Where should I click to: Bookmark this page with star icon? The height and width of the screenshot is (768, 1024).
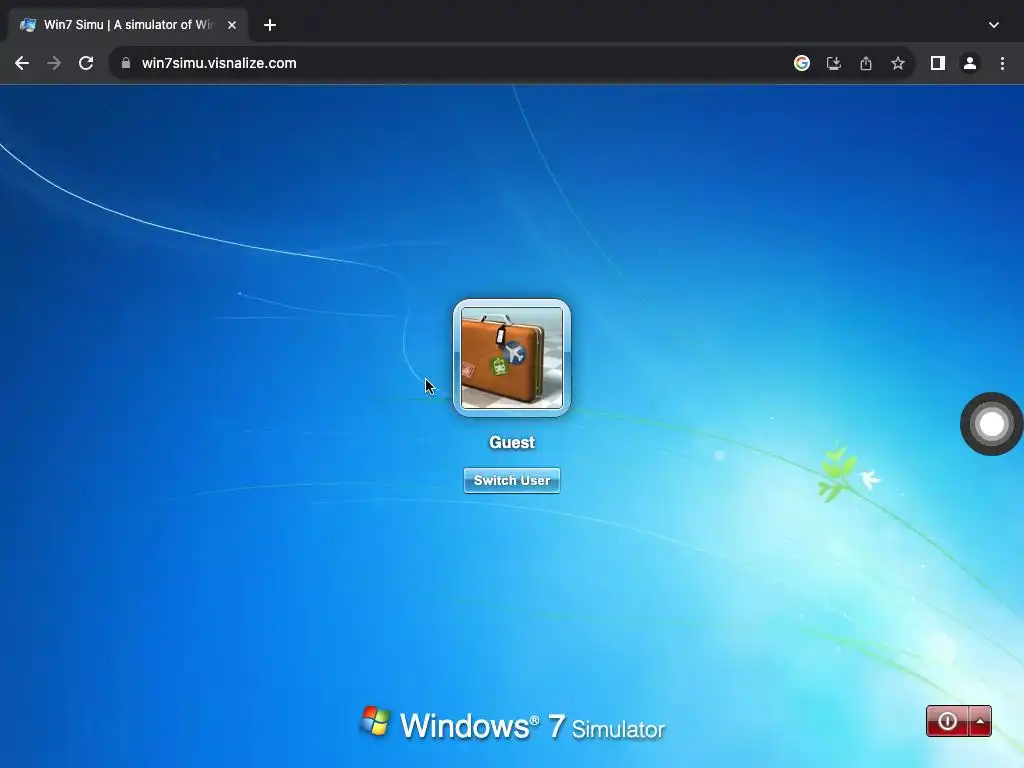click(x=898, y=63)
